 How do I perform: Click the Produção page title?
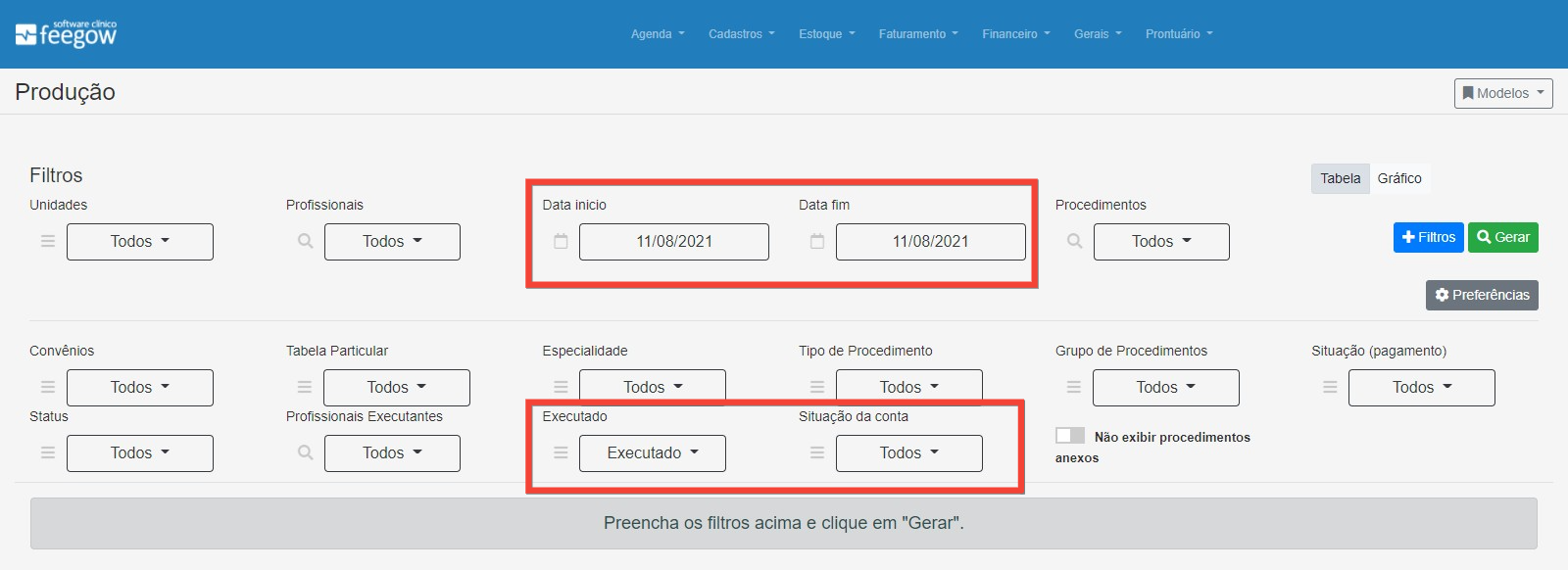click(x=65, y=92)
